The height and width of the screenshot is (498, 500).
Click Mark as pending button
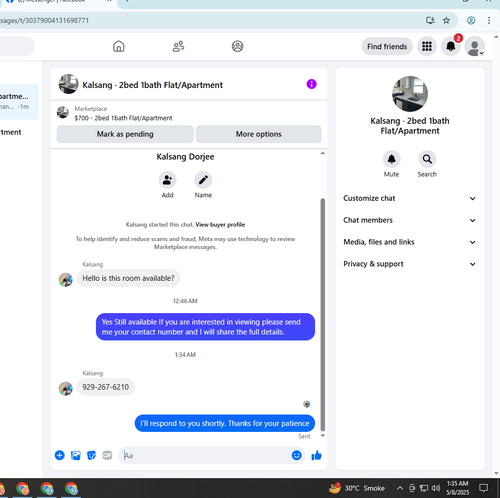(x=125, y=134)
